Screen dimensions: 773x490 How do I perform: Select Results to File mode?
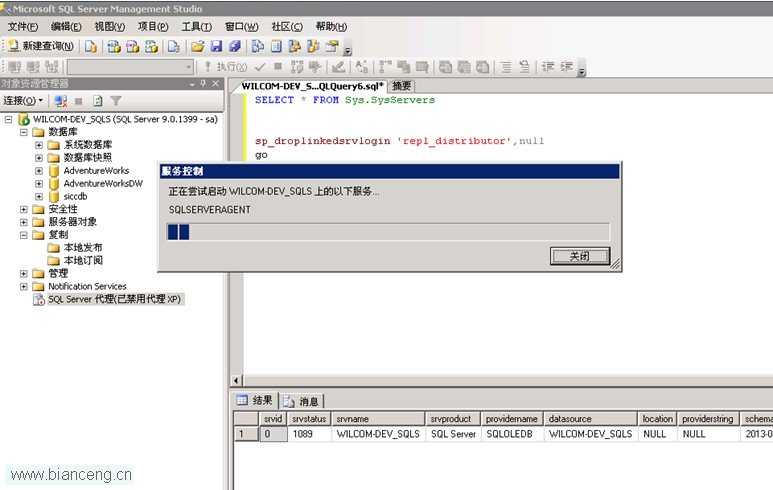tap(483, 67)
